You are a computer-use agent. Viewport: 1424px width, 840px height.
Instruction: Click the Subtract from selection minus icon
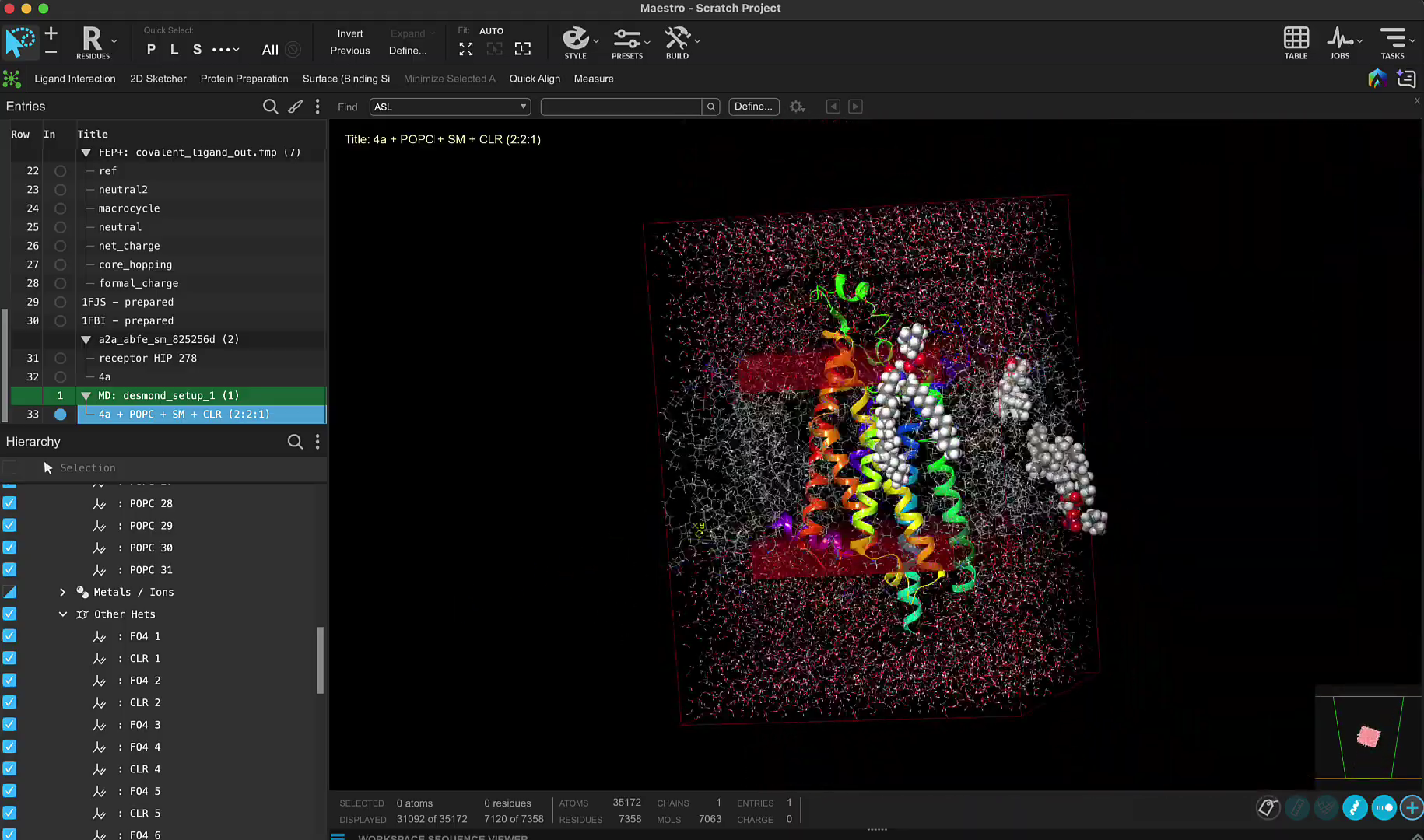51,52
